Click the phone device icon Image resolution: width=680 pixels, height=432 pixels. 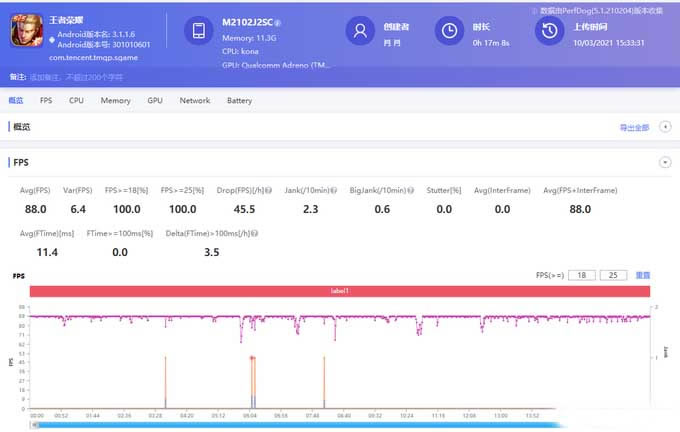200,31
